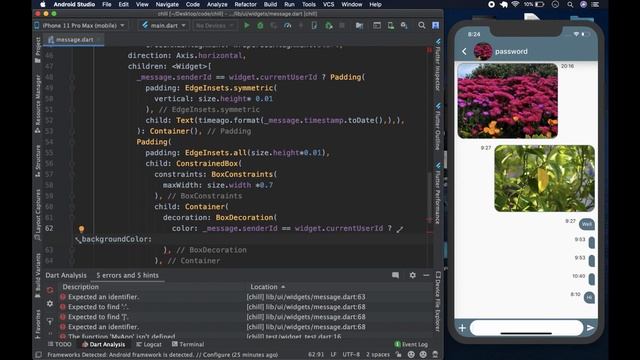Open the TODO tool tab
Screen dimensions: 640x360
(x=60, y=344)
